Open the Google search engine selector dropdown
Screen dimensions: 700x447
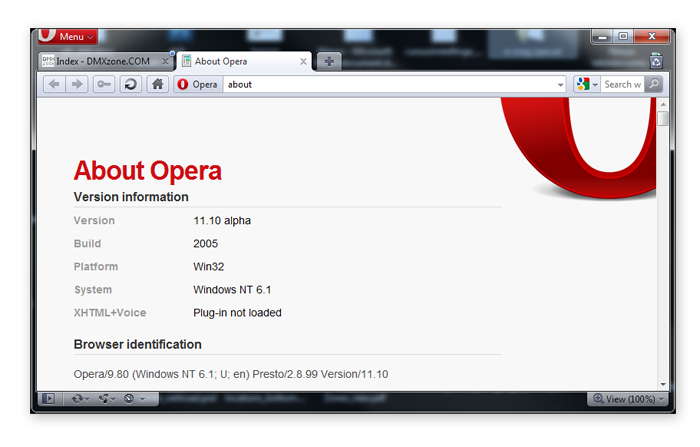click(x=587, y=84)
